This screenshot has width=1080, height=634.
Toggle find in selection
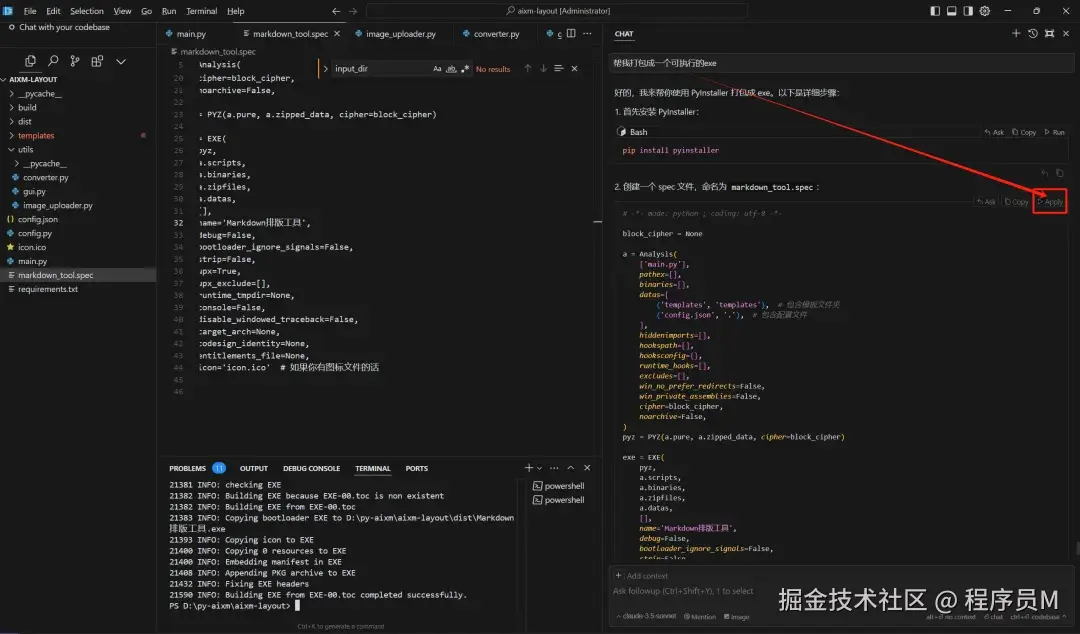coord(559,68)
